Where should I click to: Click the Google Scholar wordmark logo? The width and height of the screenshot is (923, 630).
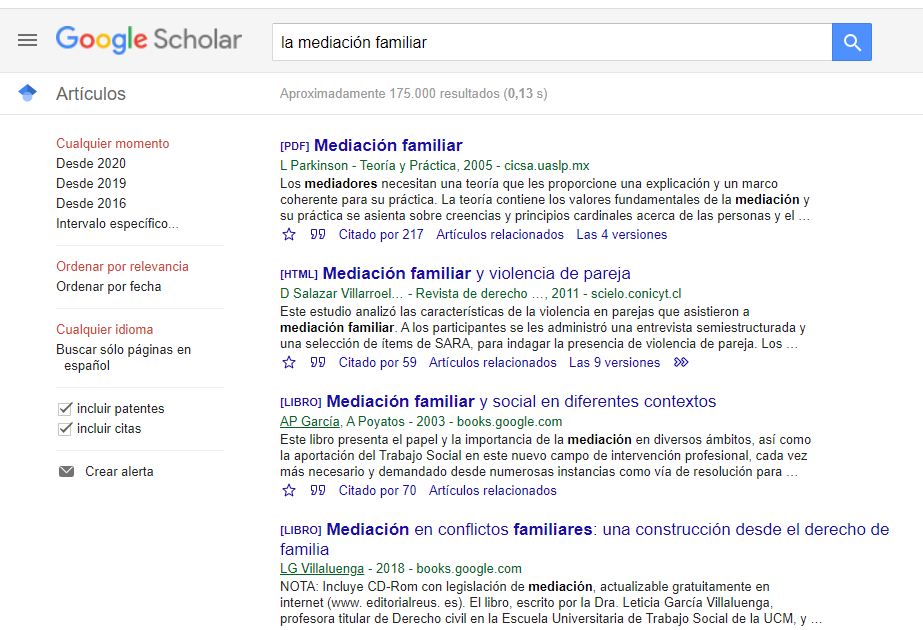click(x=148, y=40)
